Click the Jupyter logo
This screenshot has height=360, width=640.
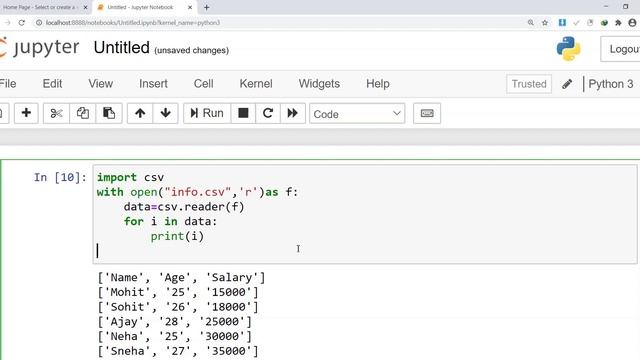40,48
